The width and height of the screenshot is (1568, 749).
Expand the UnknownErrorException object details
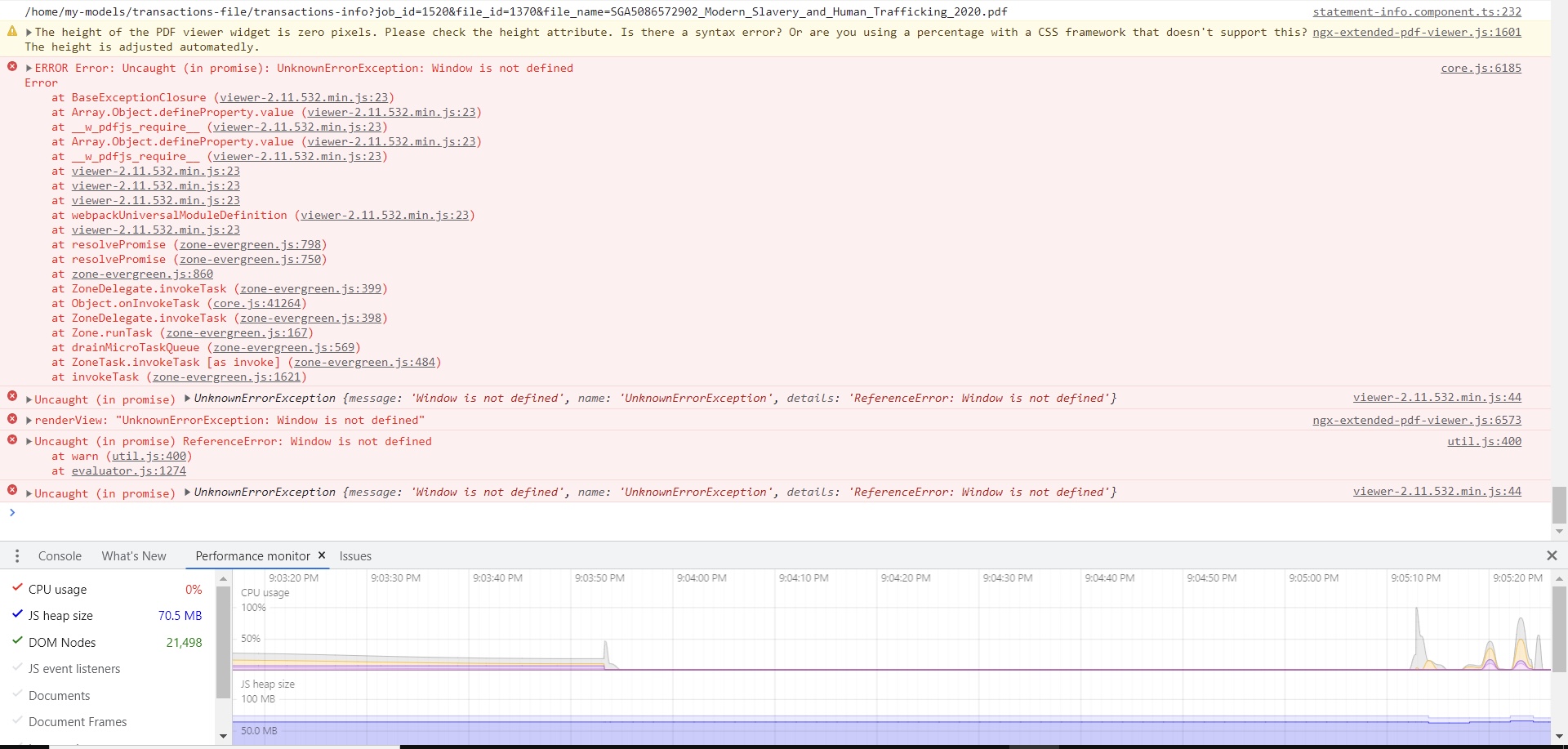coord(187,398)
